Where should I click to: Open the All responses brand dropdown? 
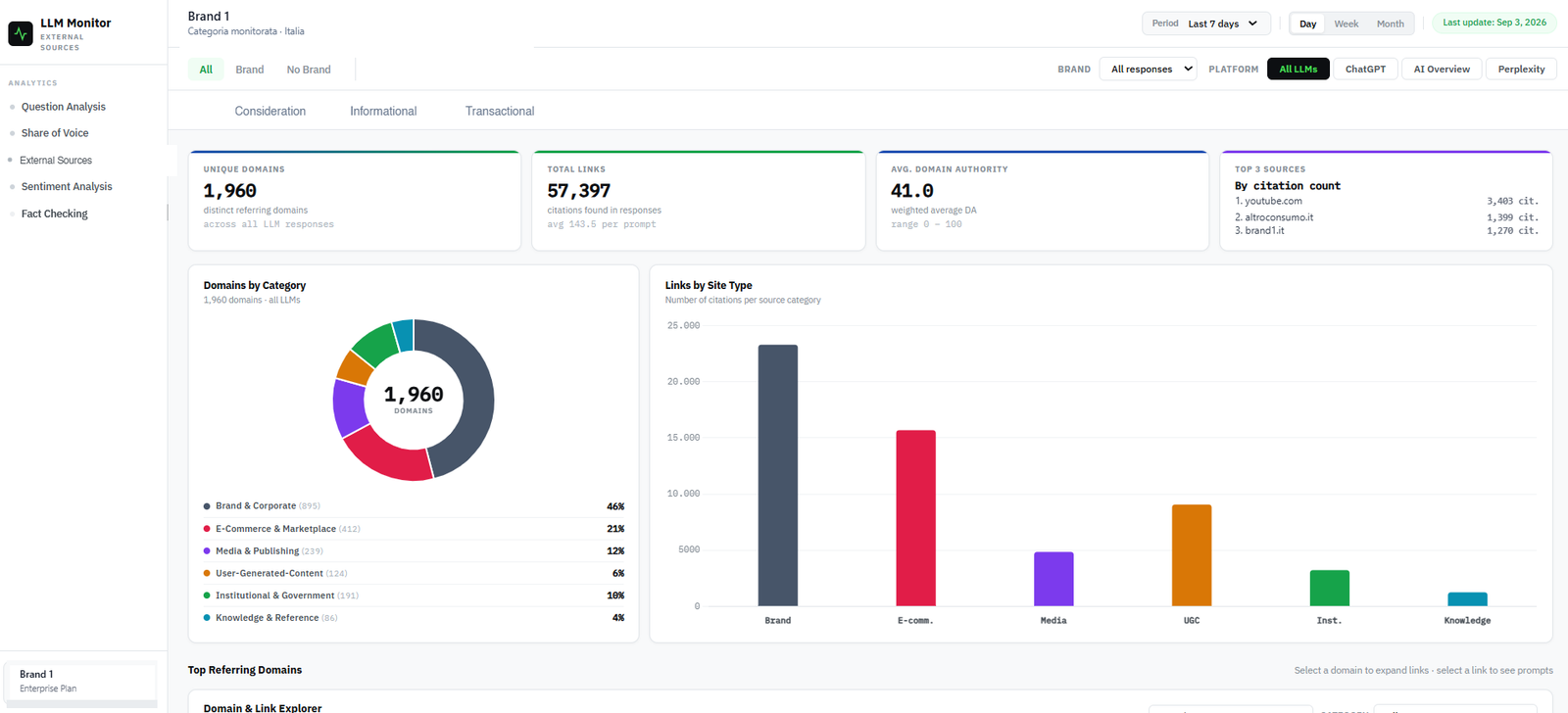click(1148, 69)
